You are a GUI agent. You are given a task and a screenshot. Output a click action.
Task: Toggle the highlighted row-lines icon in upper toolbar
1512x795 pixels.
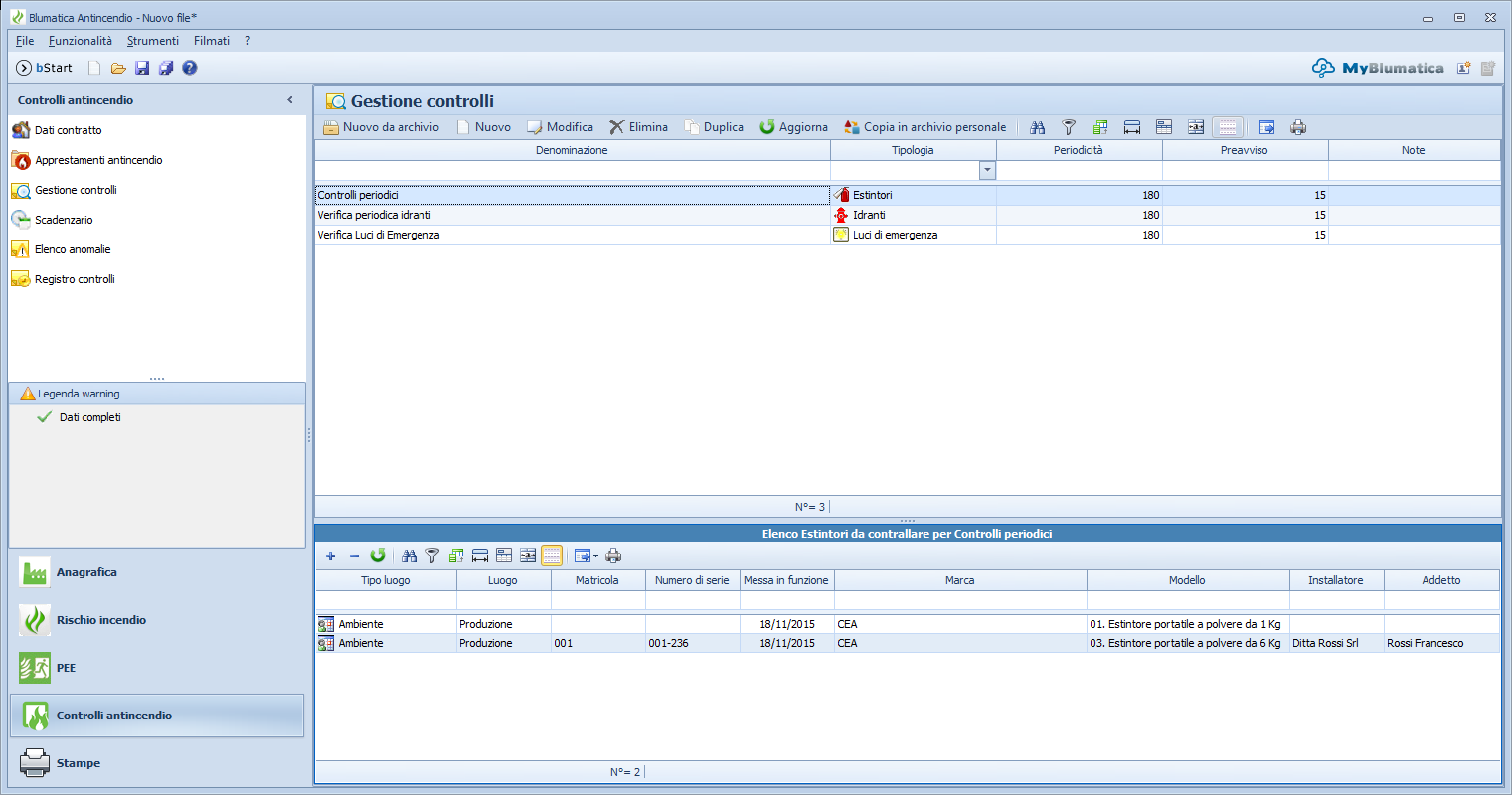[x=1228, y=127]
